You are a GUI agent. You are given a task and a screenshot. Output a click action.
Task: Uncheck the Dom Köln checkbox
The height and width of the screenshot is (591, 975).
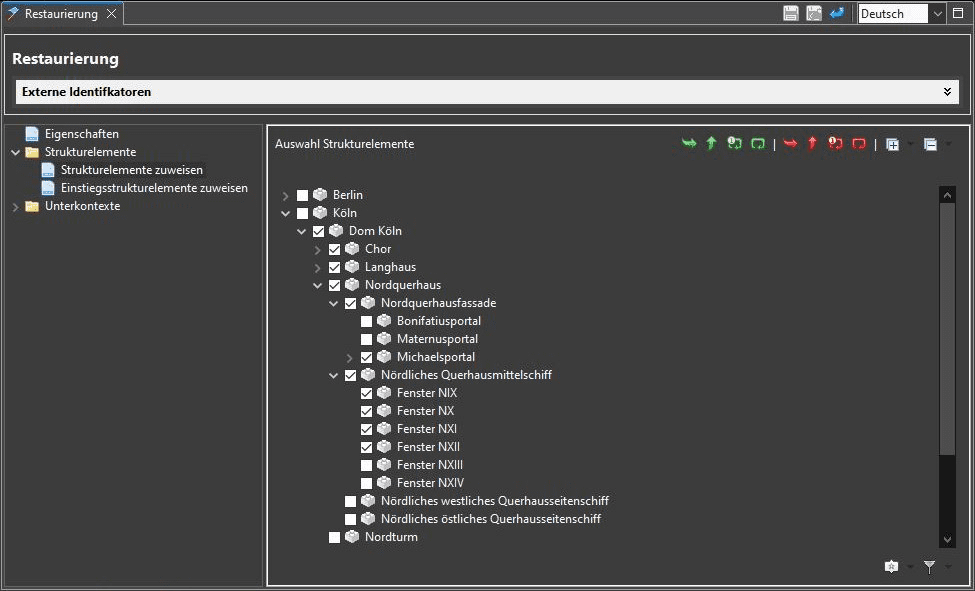318,231
